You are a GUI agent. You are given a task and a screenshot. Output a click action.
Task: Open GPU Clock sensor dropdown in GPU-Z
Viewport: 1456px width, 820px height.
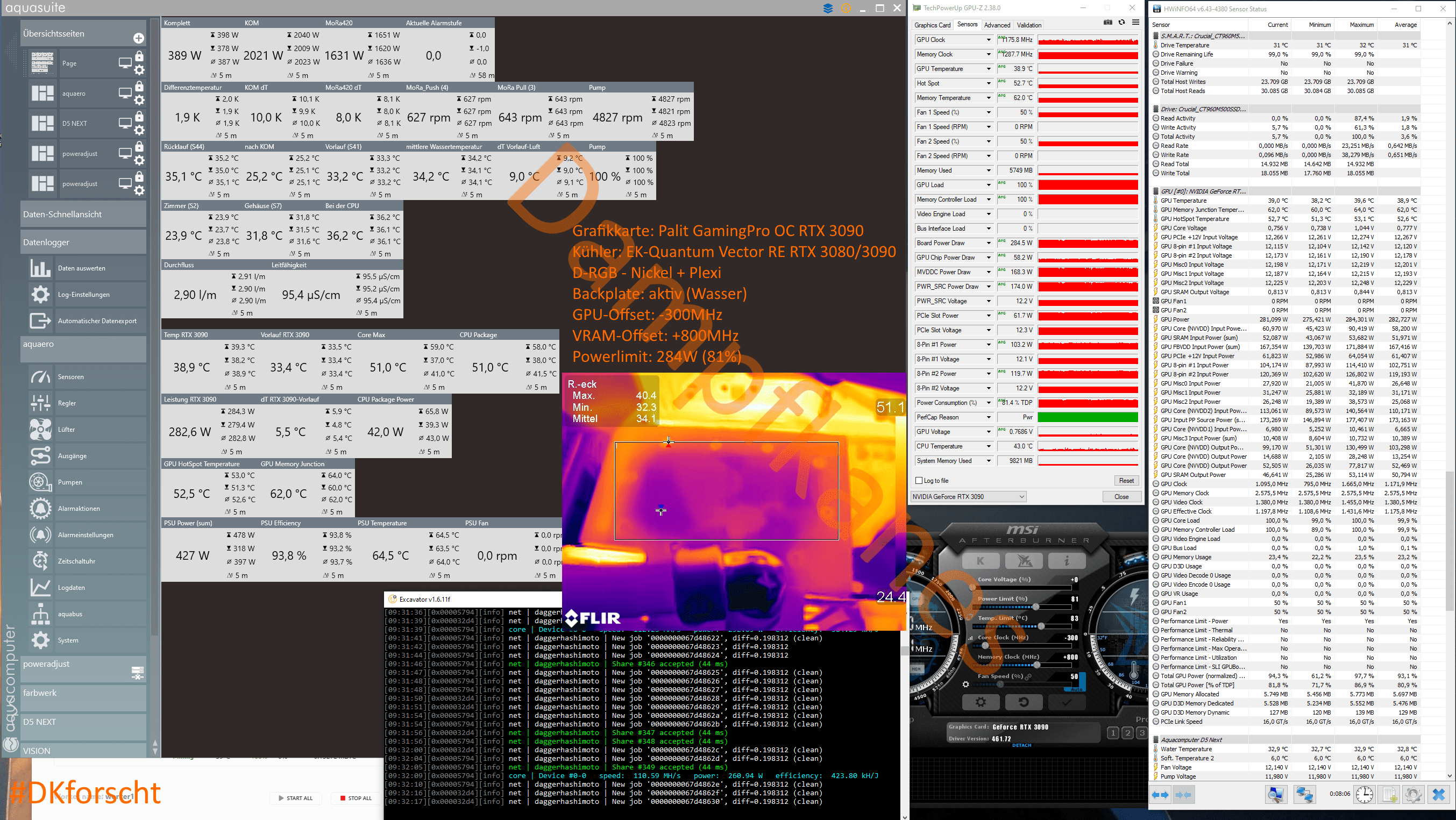click(989, 40)
